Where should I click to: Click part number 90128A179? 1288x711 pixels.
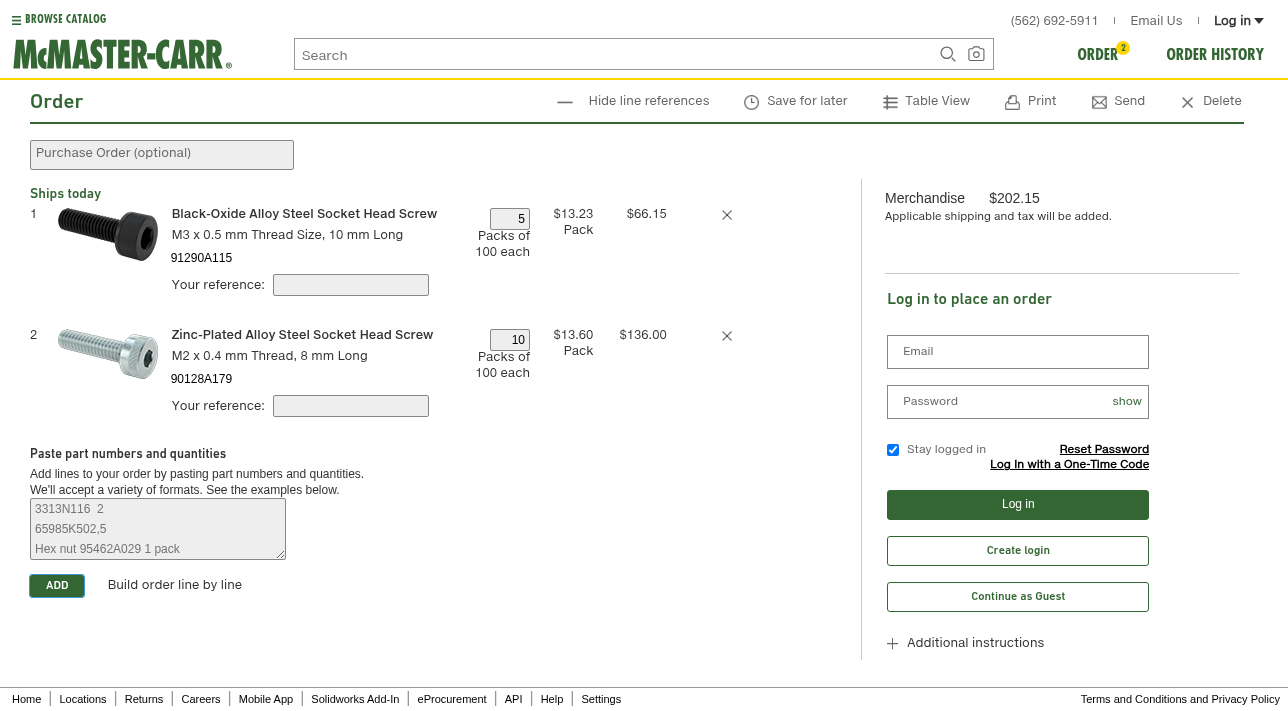coord(201,379)
